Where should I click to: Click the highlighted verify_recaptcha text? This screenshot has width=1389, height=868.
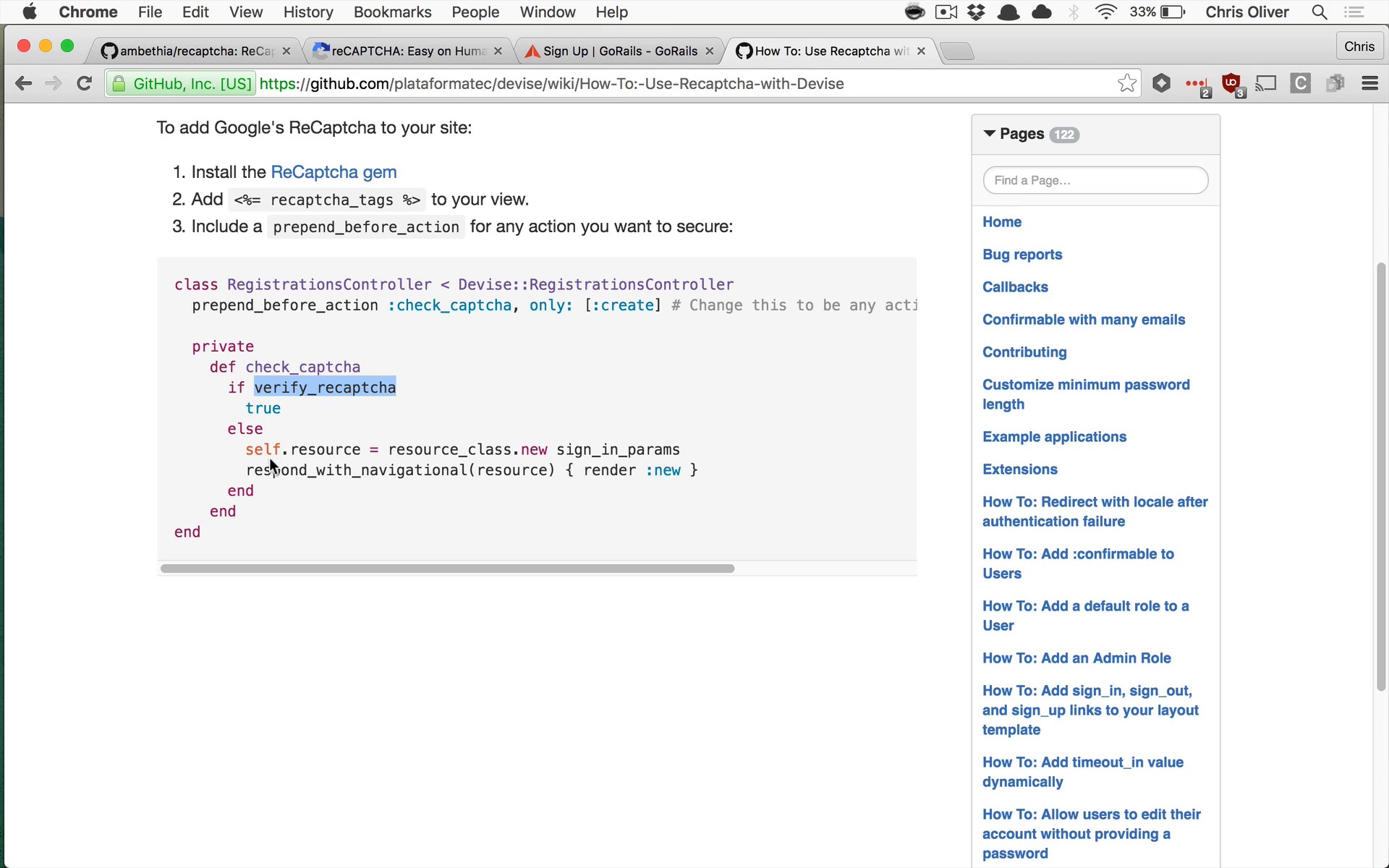tap(325, 388)
